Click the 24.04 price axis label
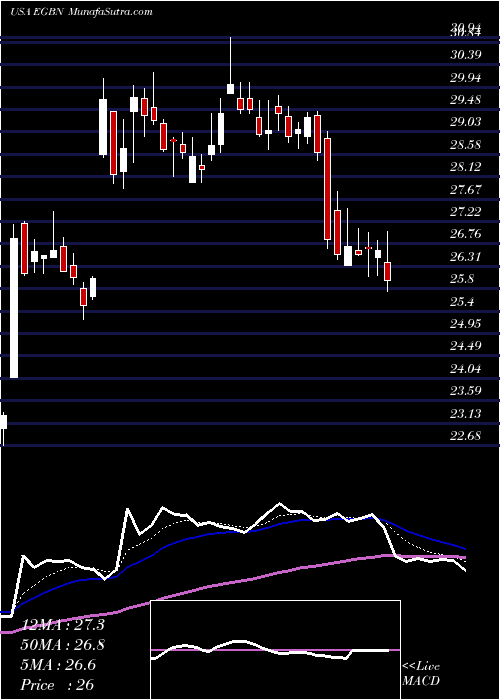 pos(465,368)
